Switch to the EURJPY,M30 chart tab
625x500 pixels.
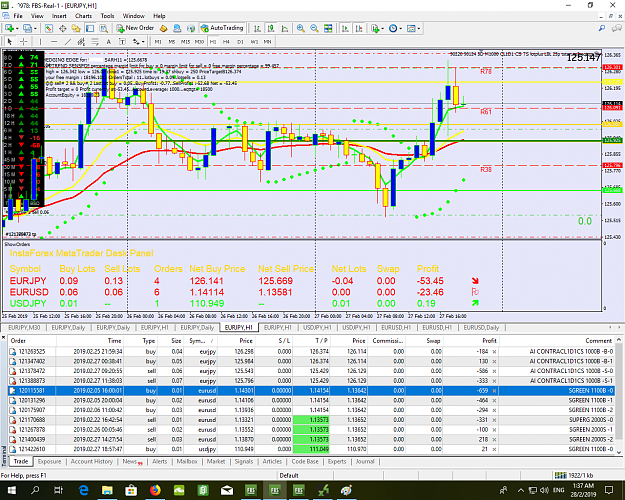[24, 327]
